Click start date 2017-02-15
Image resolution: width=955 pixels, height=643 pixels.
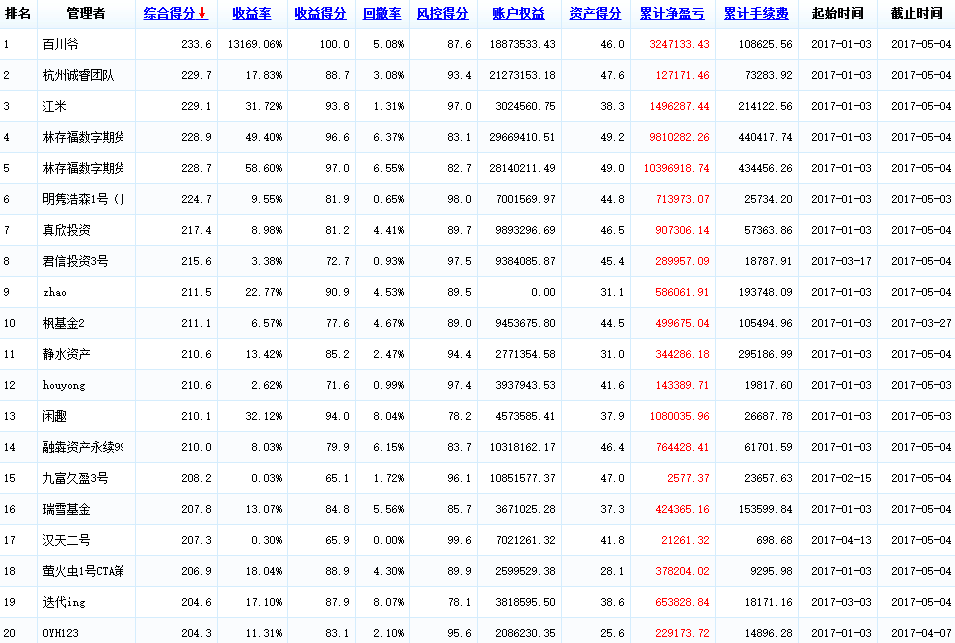click(x=841, y=479)
